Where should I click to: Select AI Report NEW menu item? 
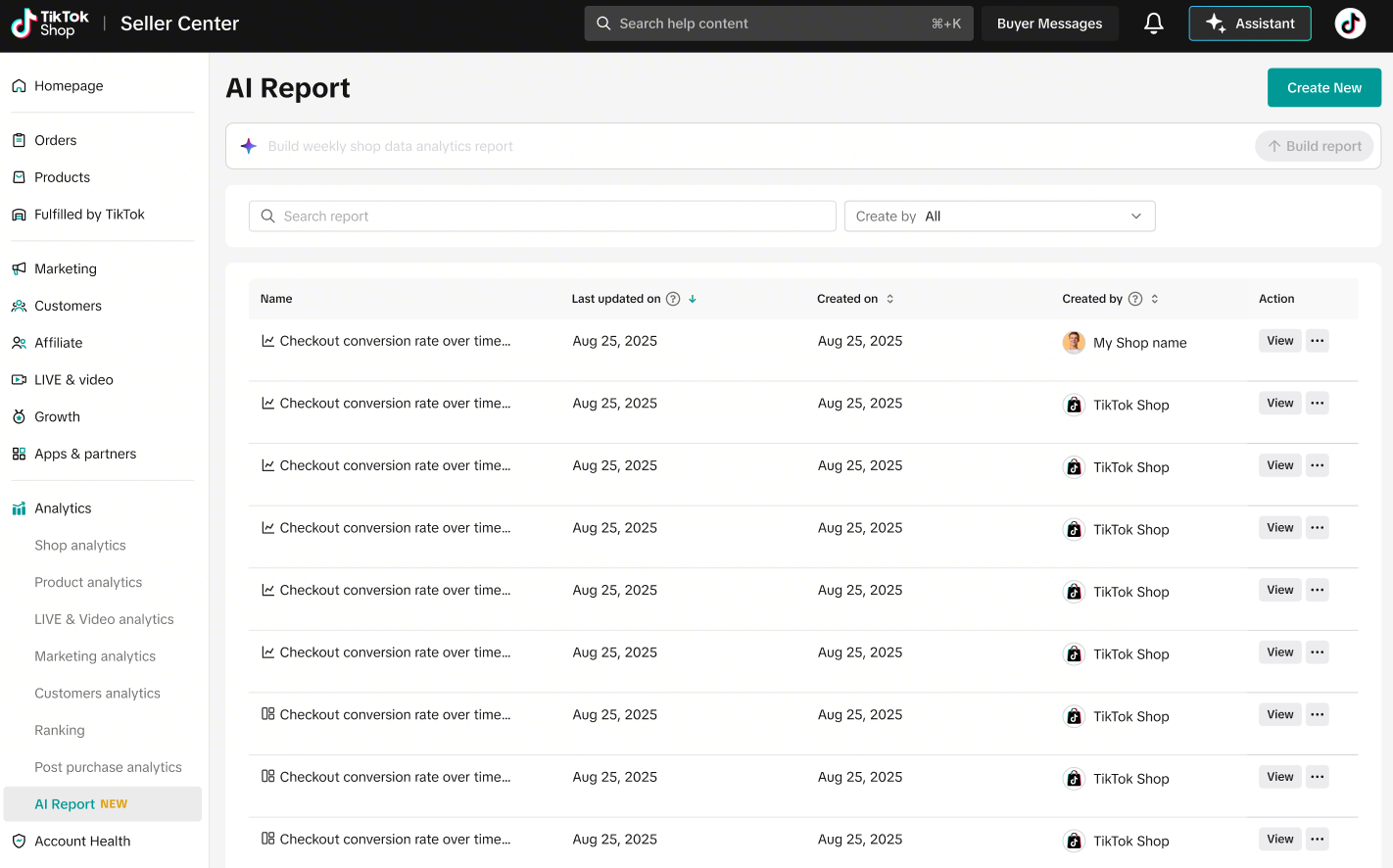point(102,804)
